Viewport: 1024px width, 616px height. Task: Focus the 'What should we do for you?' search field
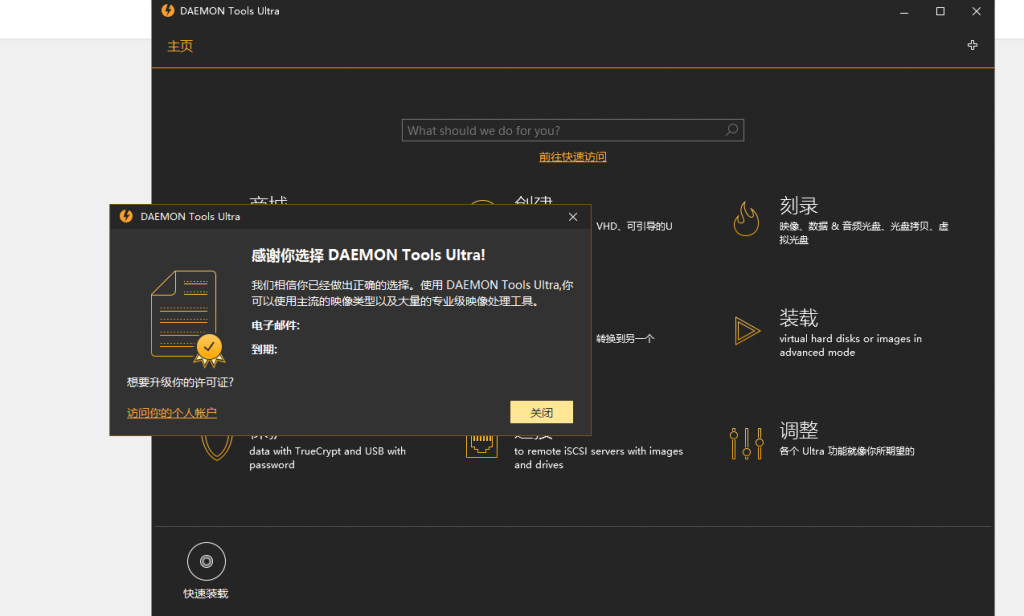click(x=573, y=130)
